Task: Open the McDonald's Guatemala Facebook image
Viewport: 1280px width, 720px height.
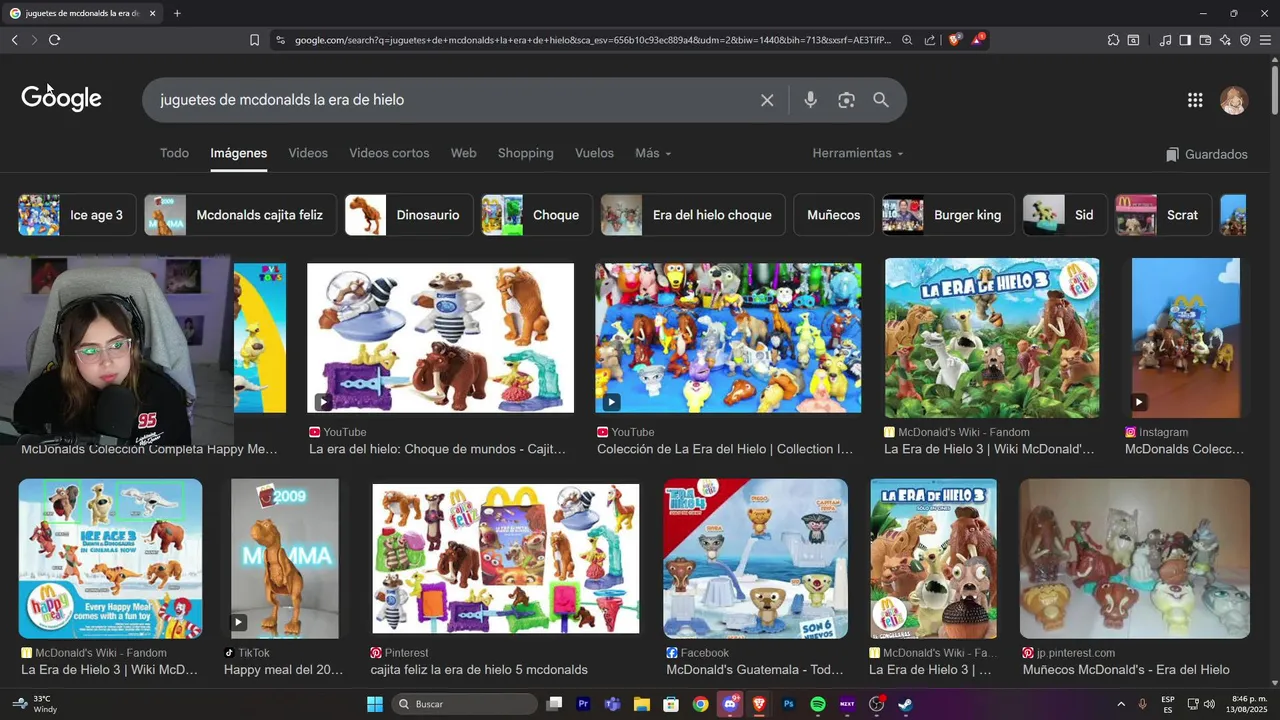Action: coord(756,558)
